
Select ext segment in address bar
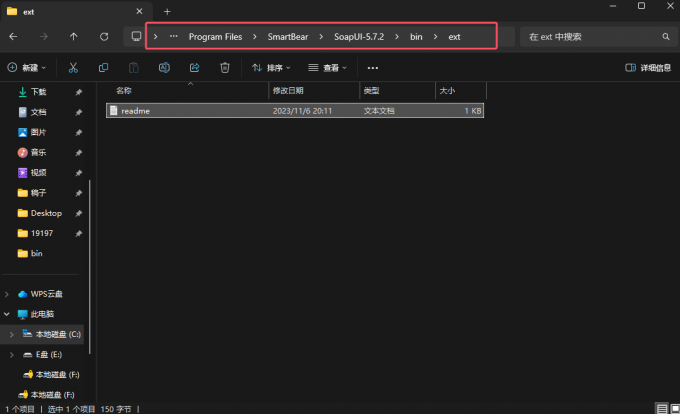[454, 37]
